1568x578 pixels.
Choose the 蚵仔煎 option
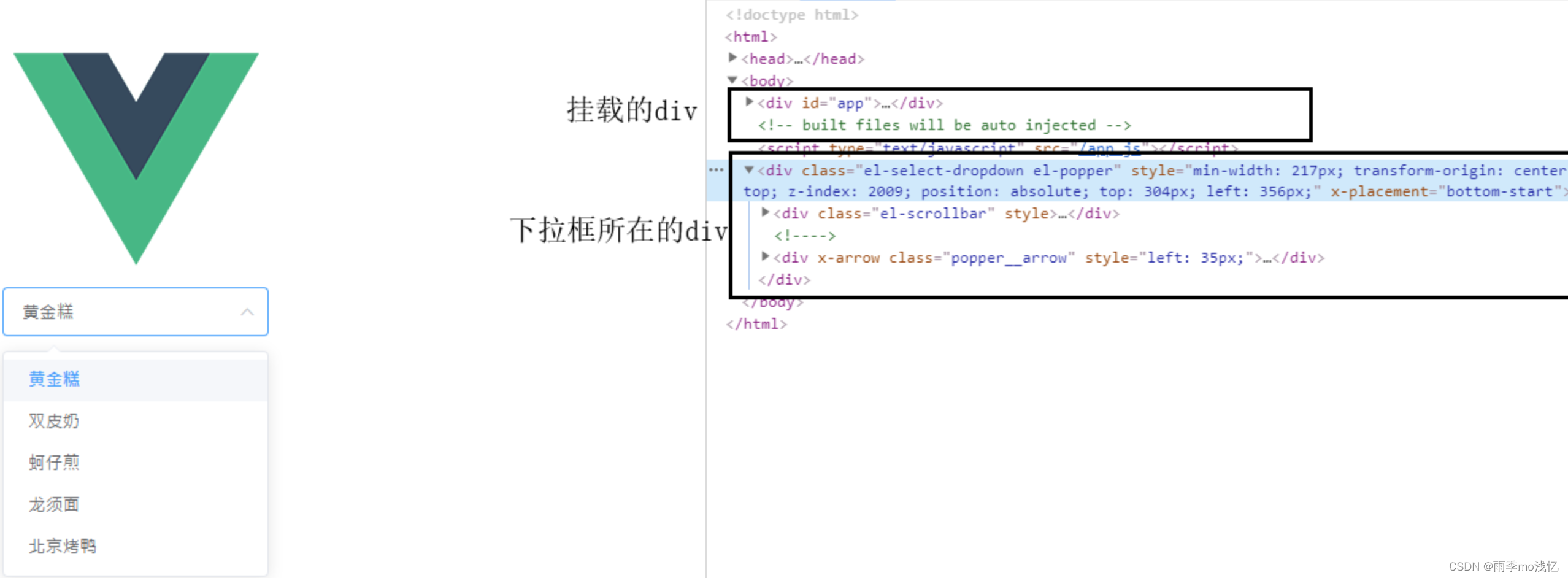coord(136,463)
